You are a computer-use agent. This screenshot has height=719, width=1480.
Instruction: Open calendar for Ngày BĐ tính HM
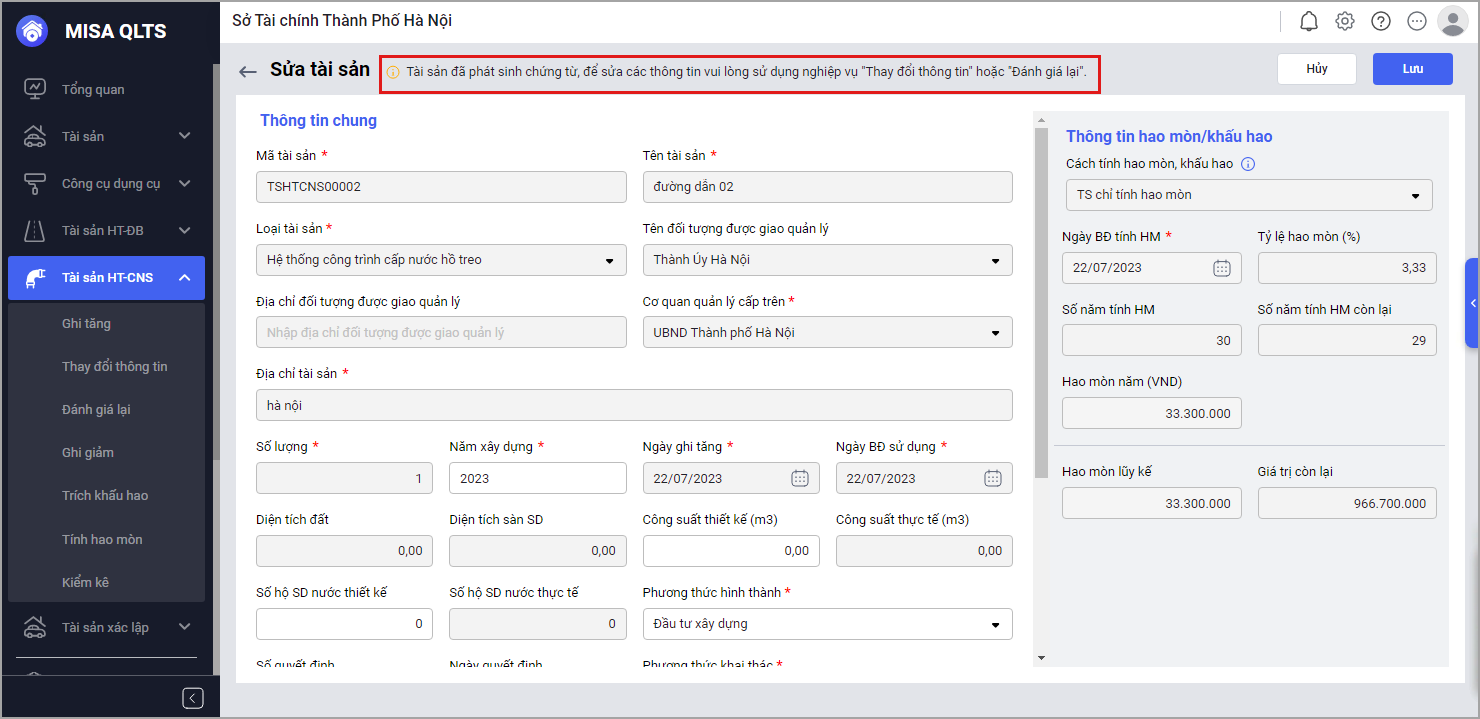1221,268
